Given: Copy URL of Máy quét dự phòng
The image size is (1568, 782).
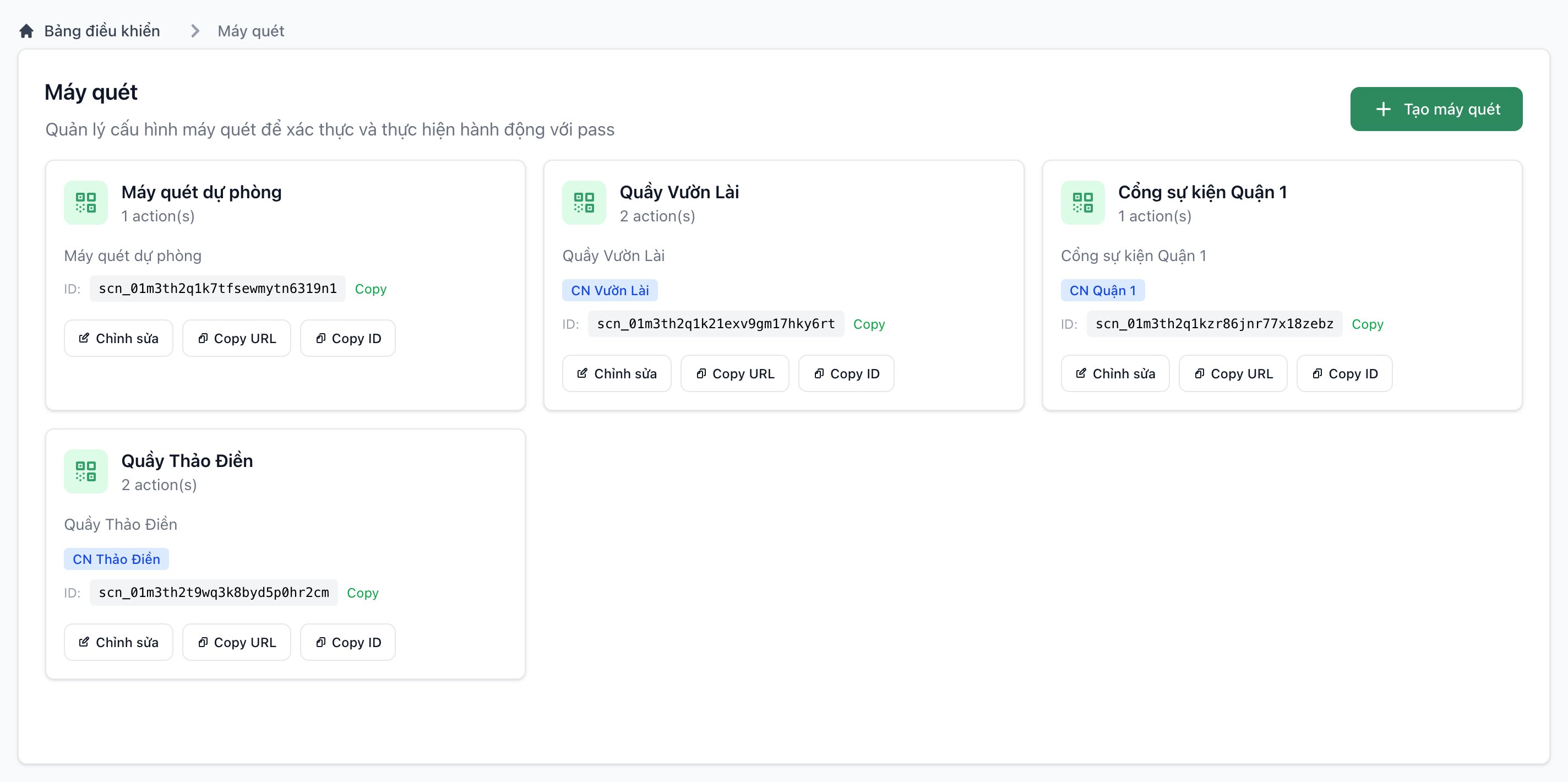Looking at the screenshot, I should pos(237,338).
